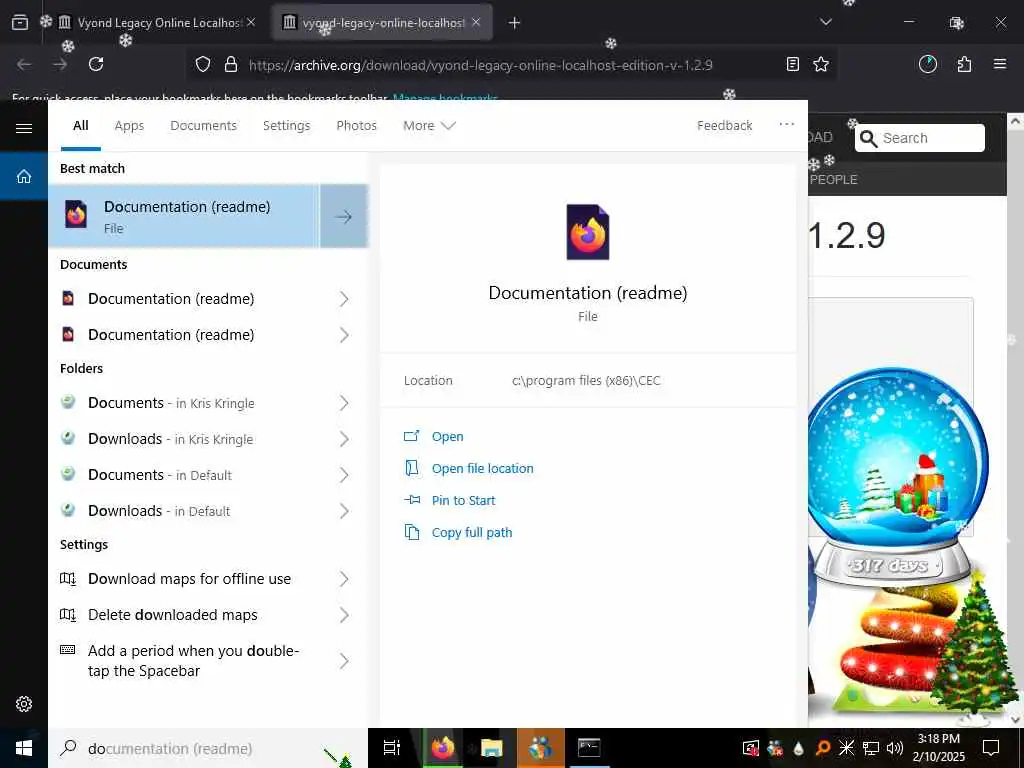The image size is (1024, 768).
Task: Expand first Documentation (readme) under Documents
Action: (344, 299)
